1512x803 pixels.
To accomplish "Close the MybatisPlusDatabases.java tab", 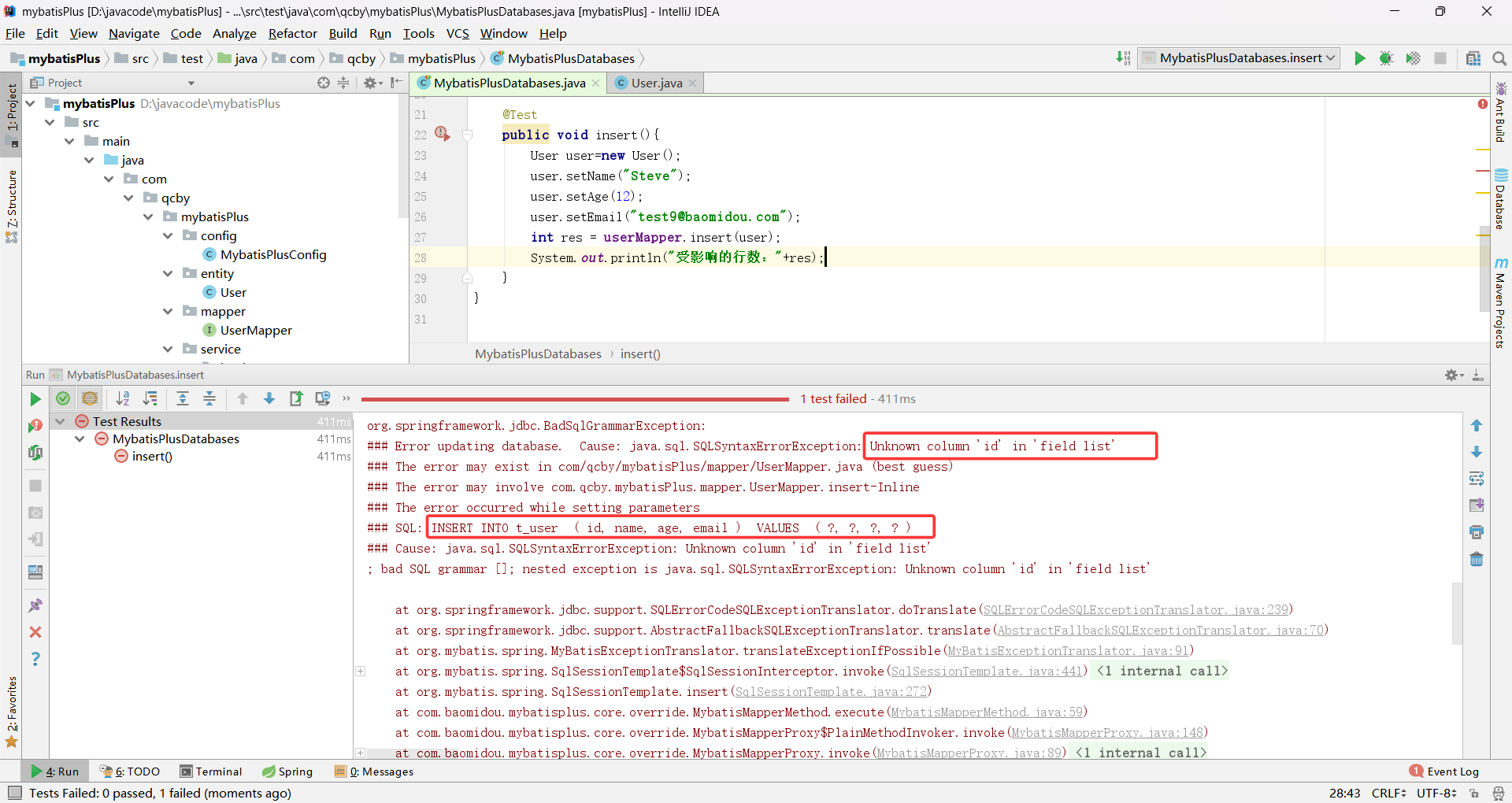I will [x=595, y=83].
